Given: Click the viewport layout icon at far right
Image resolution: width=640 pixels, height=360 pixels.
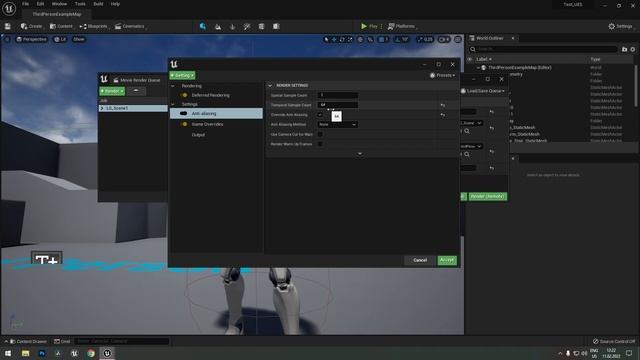Looking at the screenshot, I should tap(458, 40).
